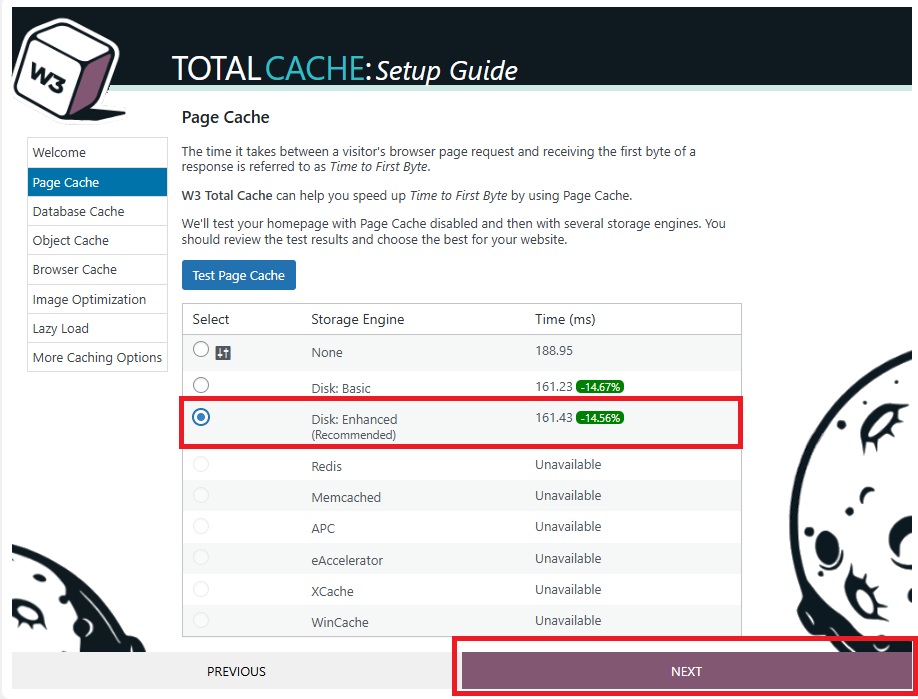Click the -14.67% green badge
The height and width of the screenshot is (699, 918).
pyautogui.click(x=600, y=387)
